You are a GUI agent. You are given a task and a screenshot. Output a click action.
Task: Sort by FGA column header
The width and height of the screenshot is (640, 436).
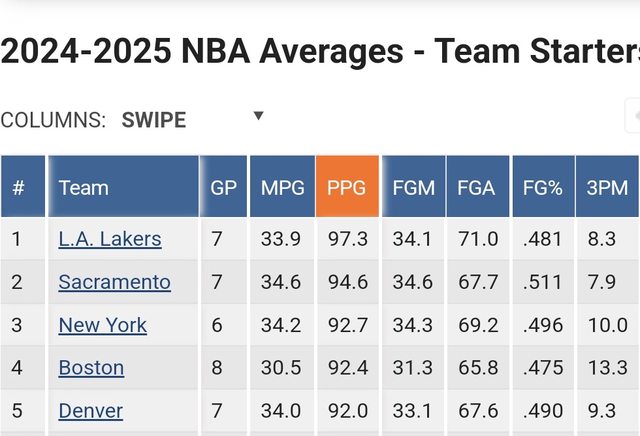tap(477, 187)
